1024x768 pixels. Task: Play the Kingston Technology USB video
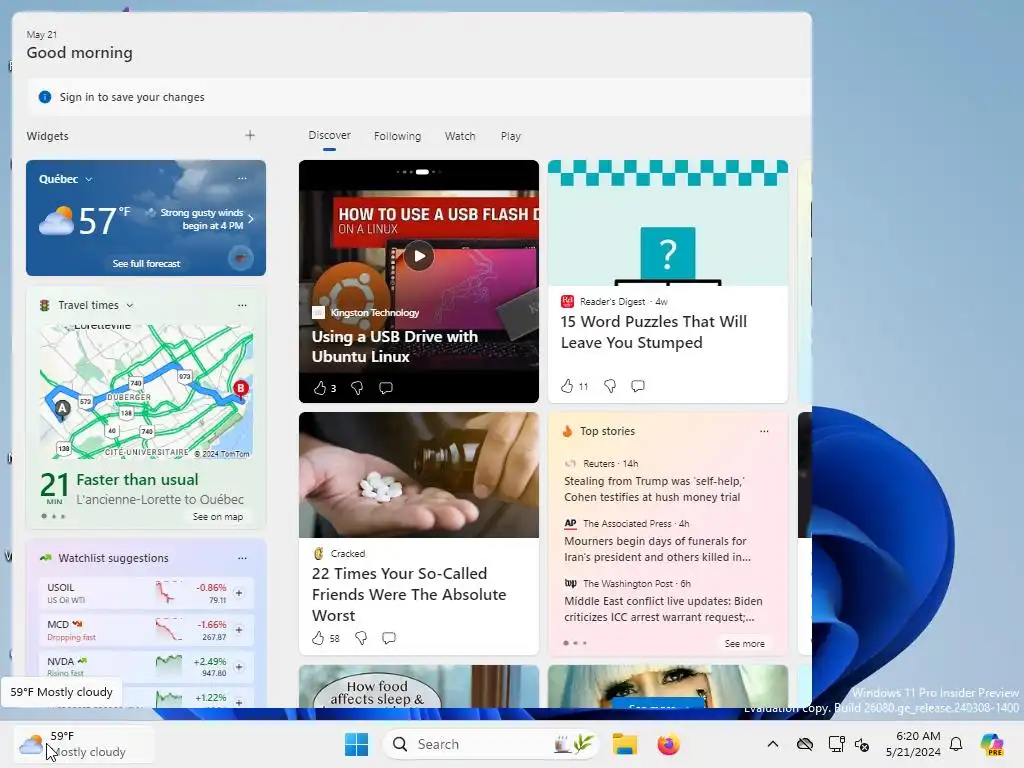coord(419,256)
